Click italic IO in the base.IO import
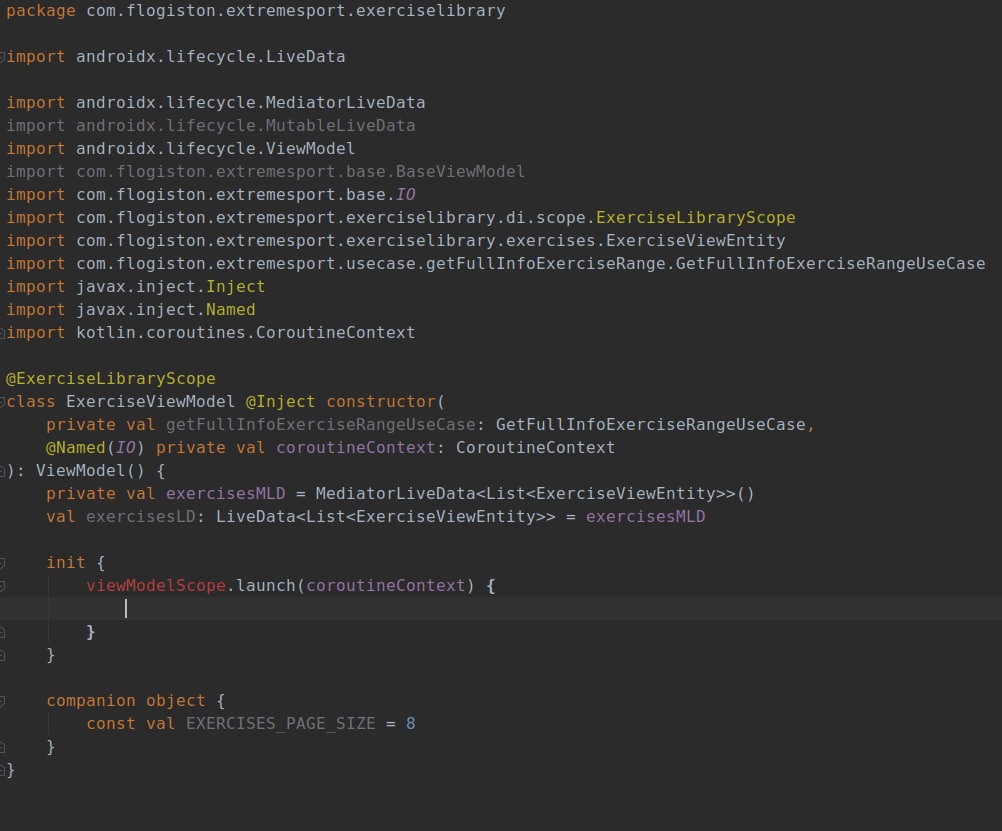Image resolution: width=1002 pixels, height=831 pixels. point(405,195)
